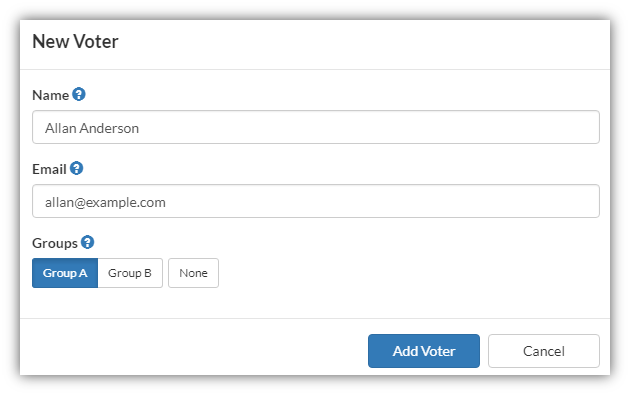Choose None in the Groups selector
This screenshot has height=395, width=630.
pos(193,273)
